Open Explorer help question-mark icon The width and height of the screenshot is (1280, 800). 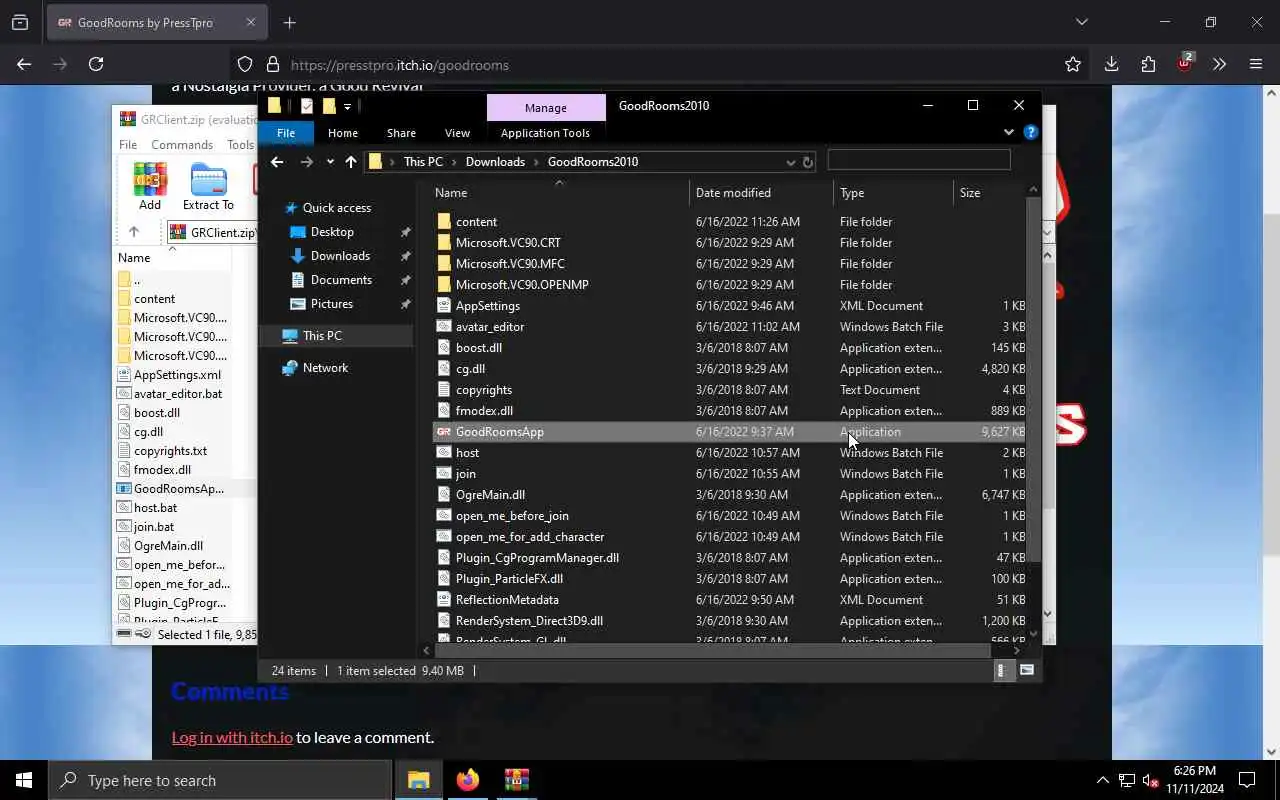pos(1031,132)
